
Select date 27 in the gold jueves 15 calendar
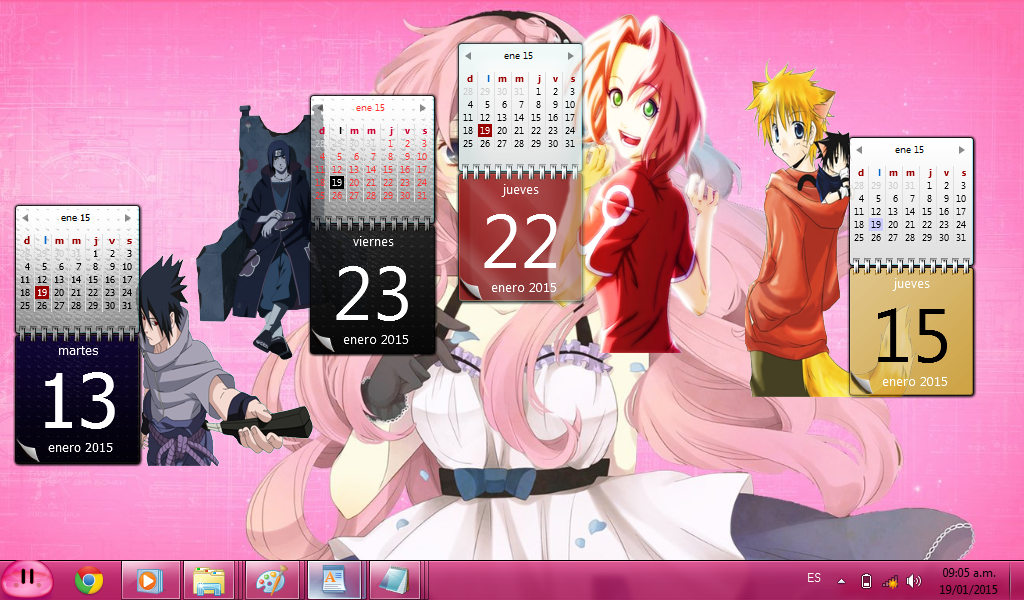point(893,238)
